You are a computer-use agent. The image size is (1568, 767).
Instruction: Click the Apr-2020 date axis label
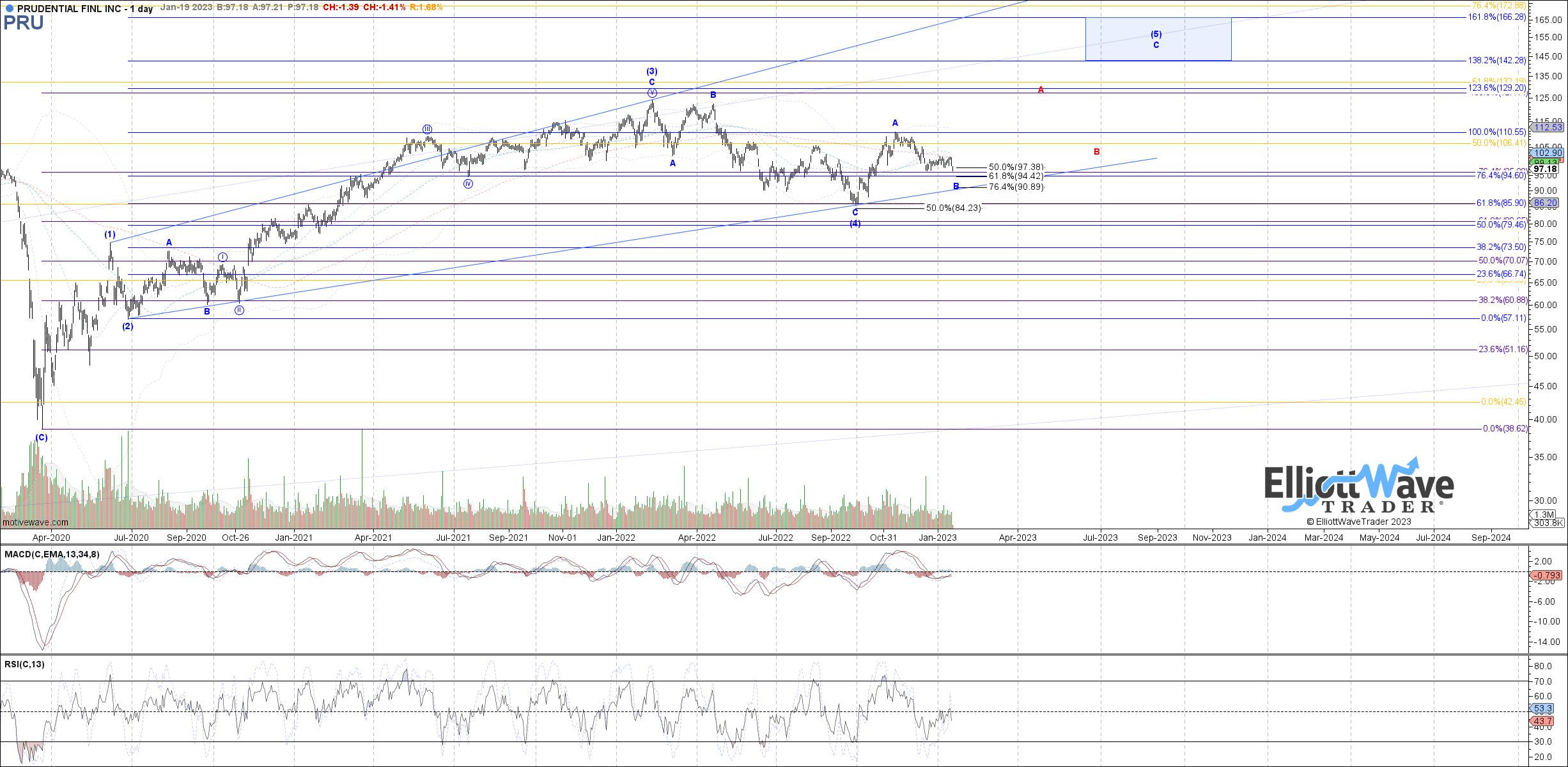51,538
